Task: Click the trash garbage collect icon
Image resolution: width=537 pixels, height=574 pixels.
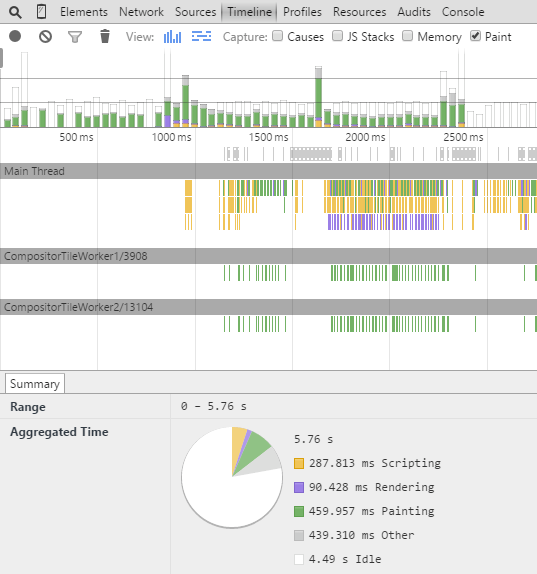Action: coord(105,36)
